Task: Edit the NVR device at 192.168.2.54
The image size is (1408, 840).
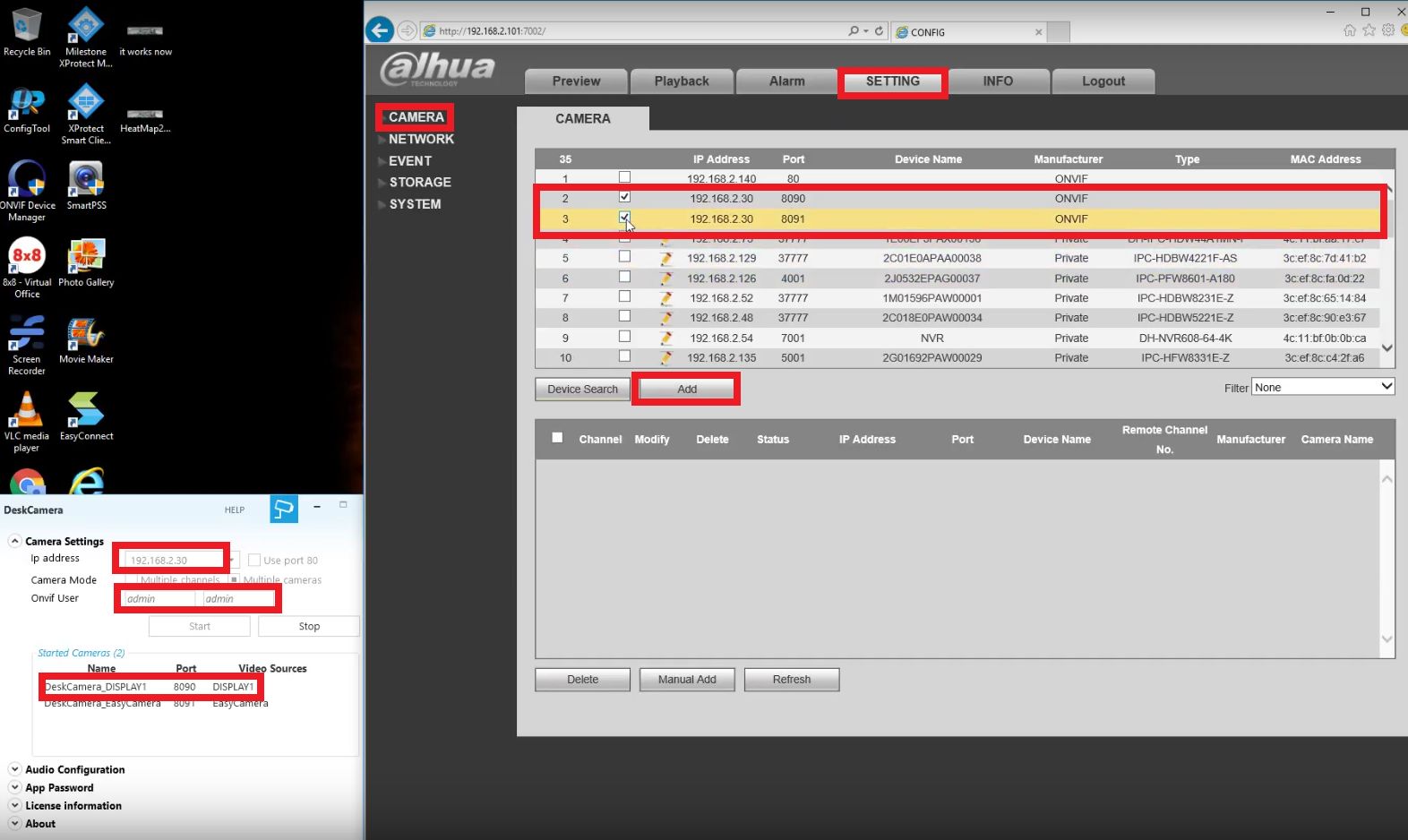Action: [x=665, y=339]
